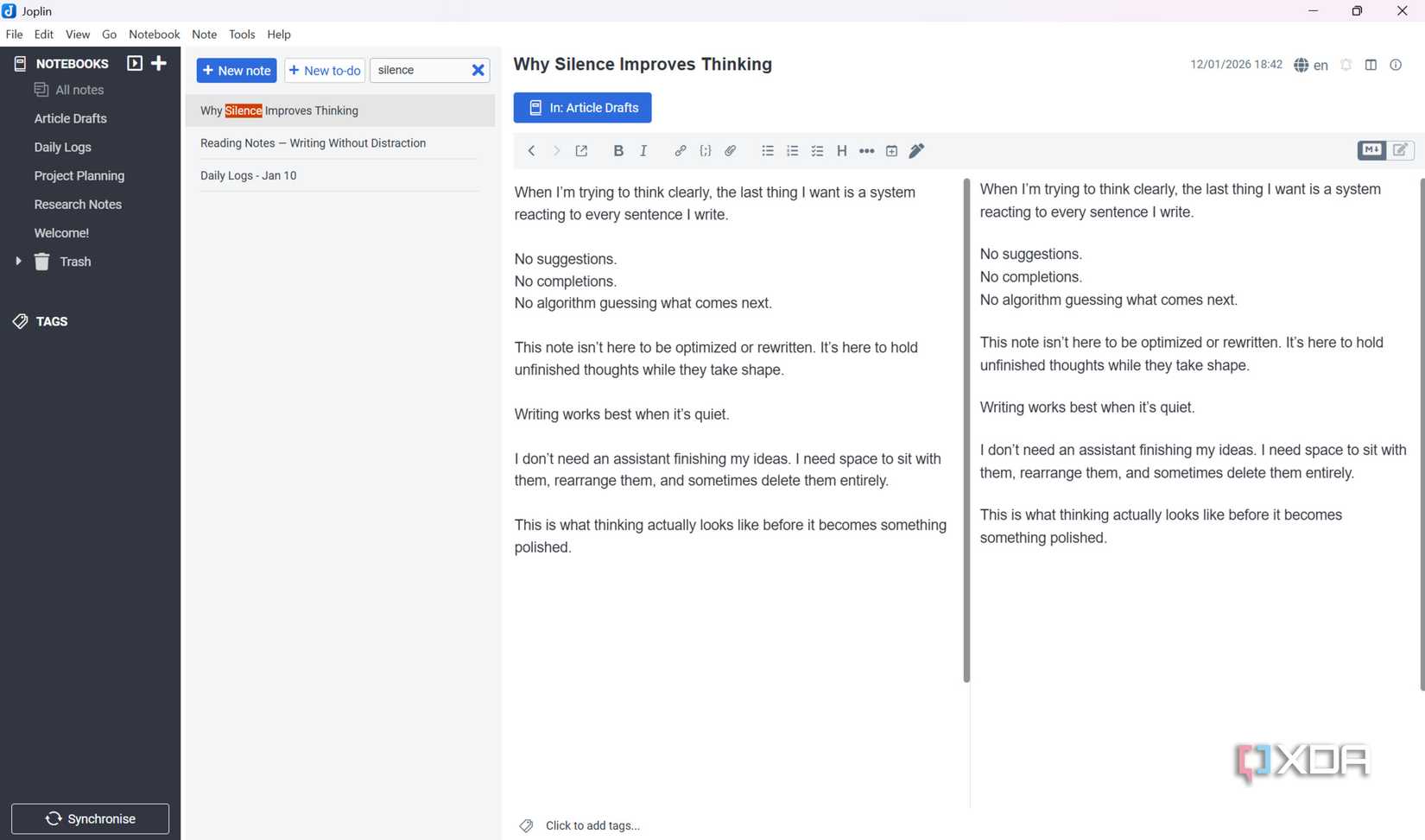This screenshot has width=1425, height=840.
Task: Open the Tools menu
Action: coord(242,35)
